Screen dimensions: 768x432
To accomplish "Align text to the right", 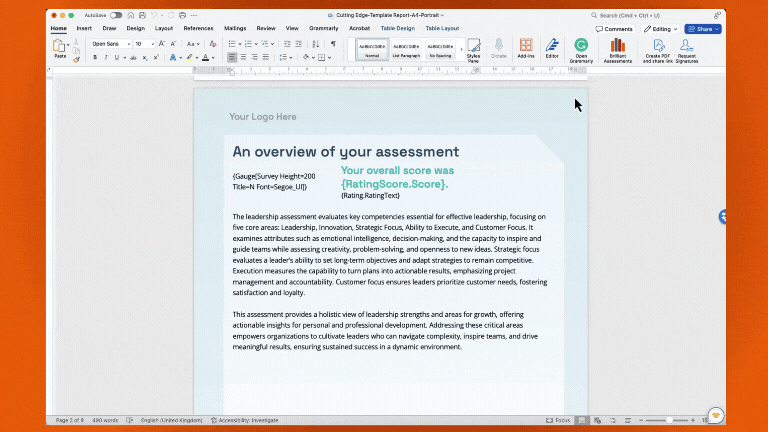I will 254,58.
